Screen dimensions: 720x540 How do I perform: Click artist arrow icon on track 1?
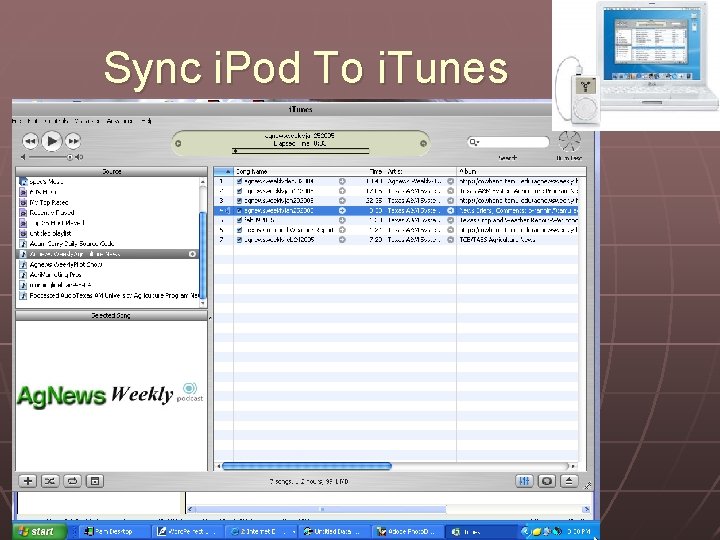coord(450,181)
